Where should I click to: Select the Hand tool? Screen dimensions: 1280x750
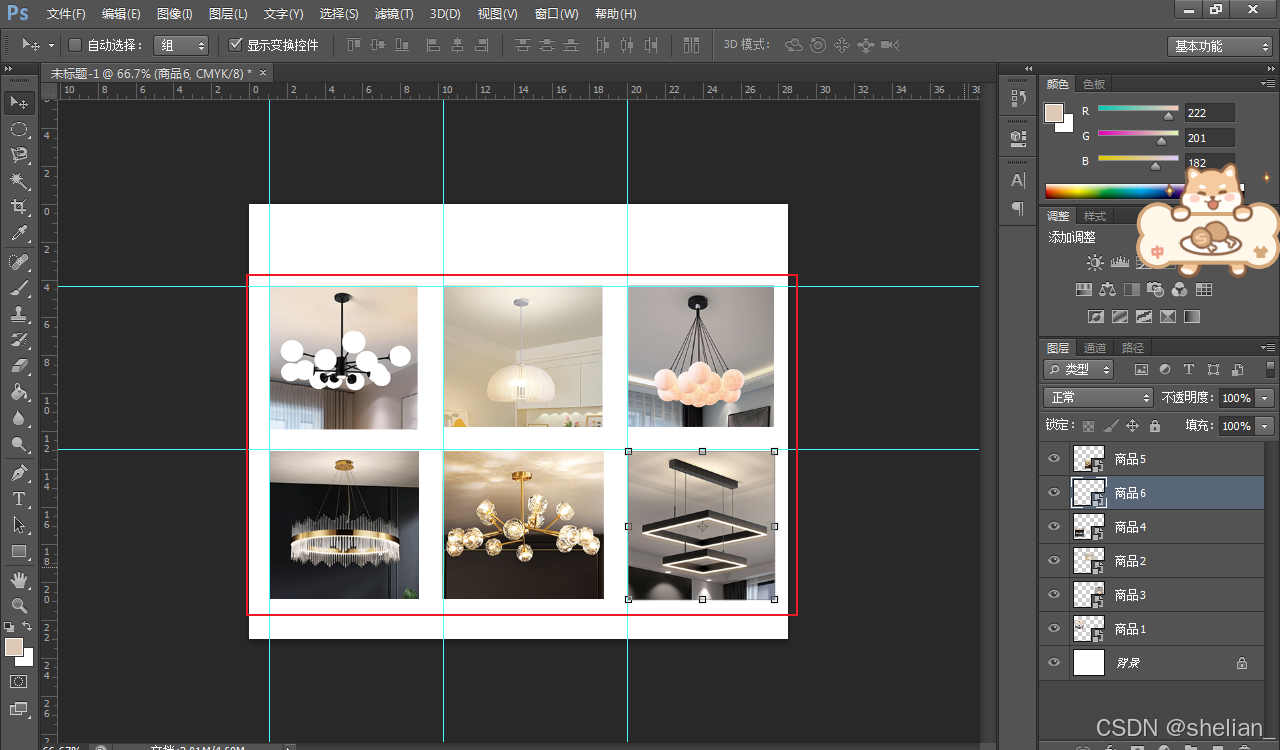(19, 579)
